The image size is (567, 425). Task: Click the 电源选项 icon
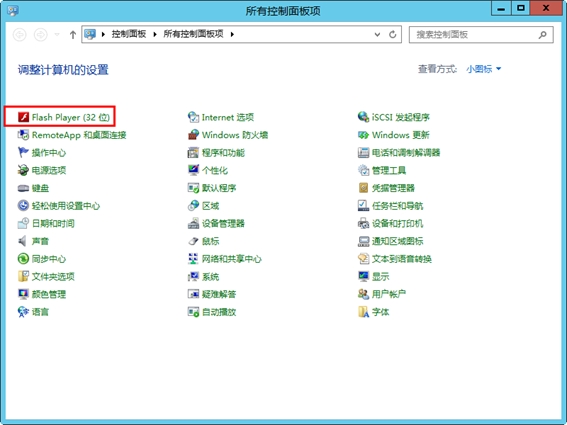point(24,170)
